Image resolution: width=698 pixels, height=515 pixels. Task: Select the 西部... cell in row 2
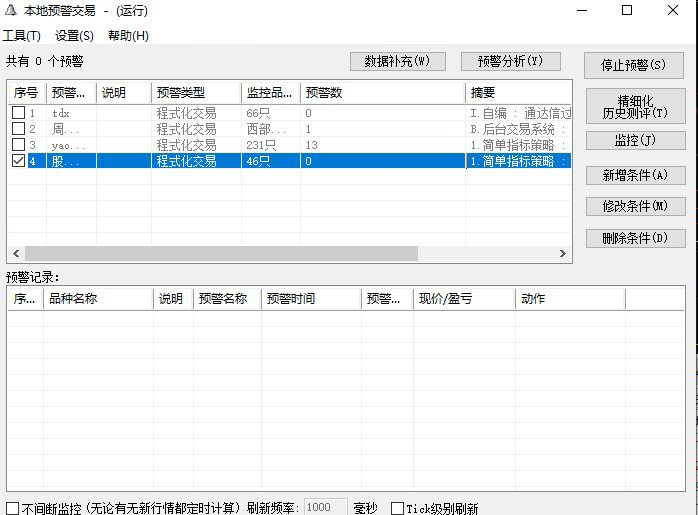click(271, 129)
